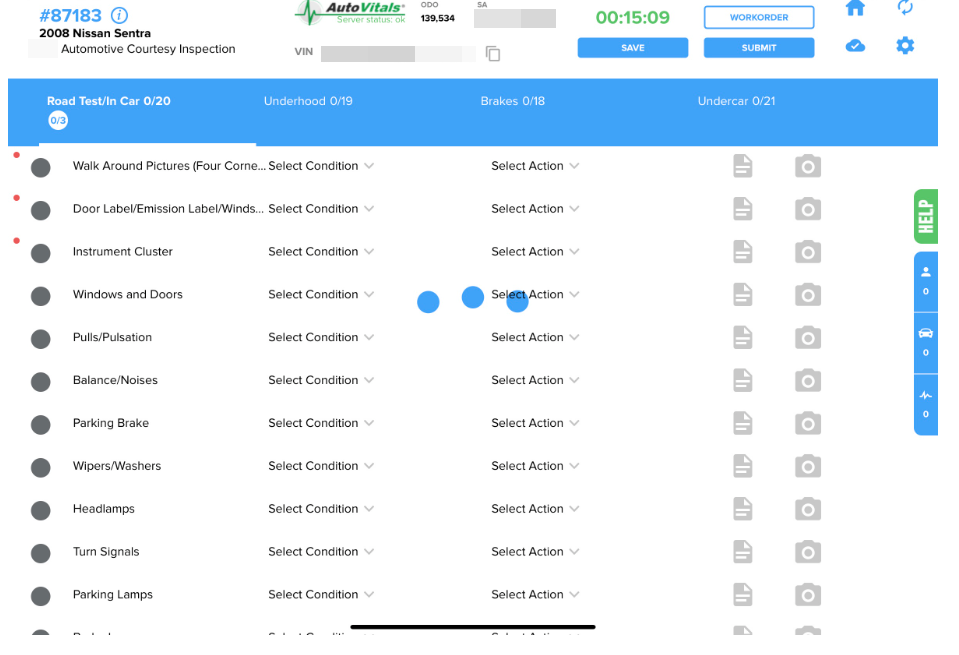The height and width of the screenshot is (655, 959).
Task: Open the camera icon for Walk Around Pictures
Action: (807, 166)
